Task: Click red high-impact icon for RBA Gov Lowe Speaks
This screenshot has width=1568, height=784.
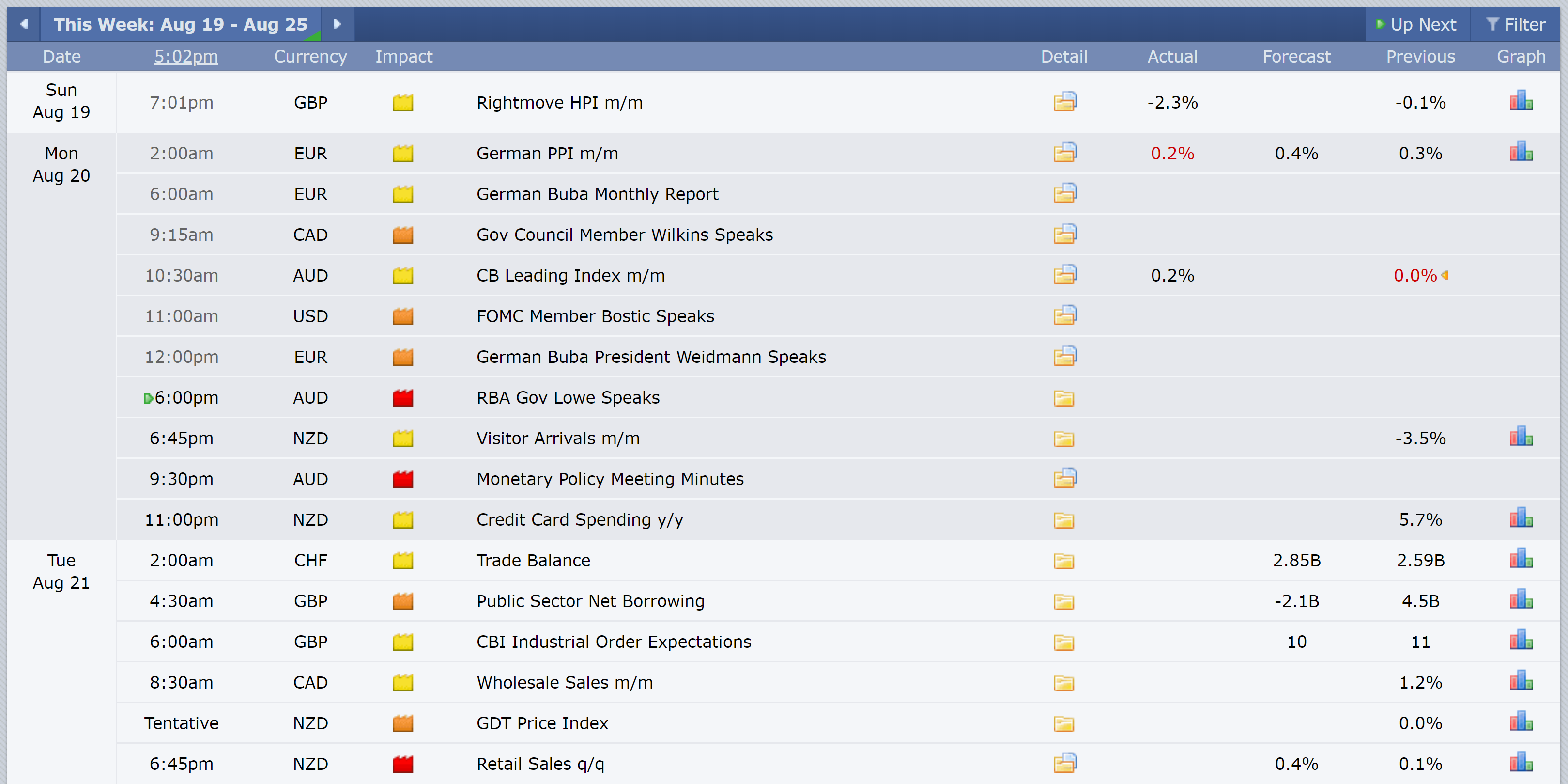Action: [402, 398]
